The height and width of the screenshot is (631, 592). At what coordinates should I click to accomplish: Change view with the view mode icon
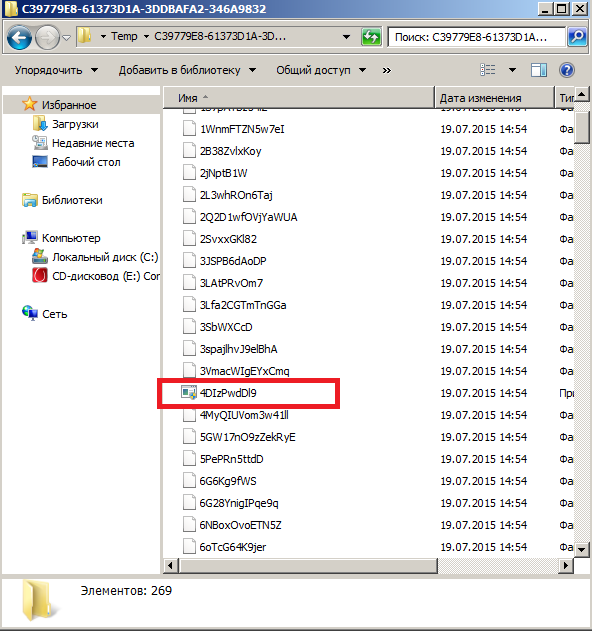(x=488, y=70)
